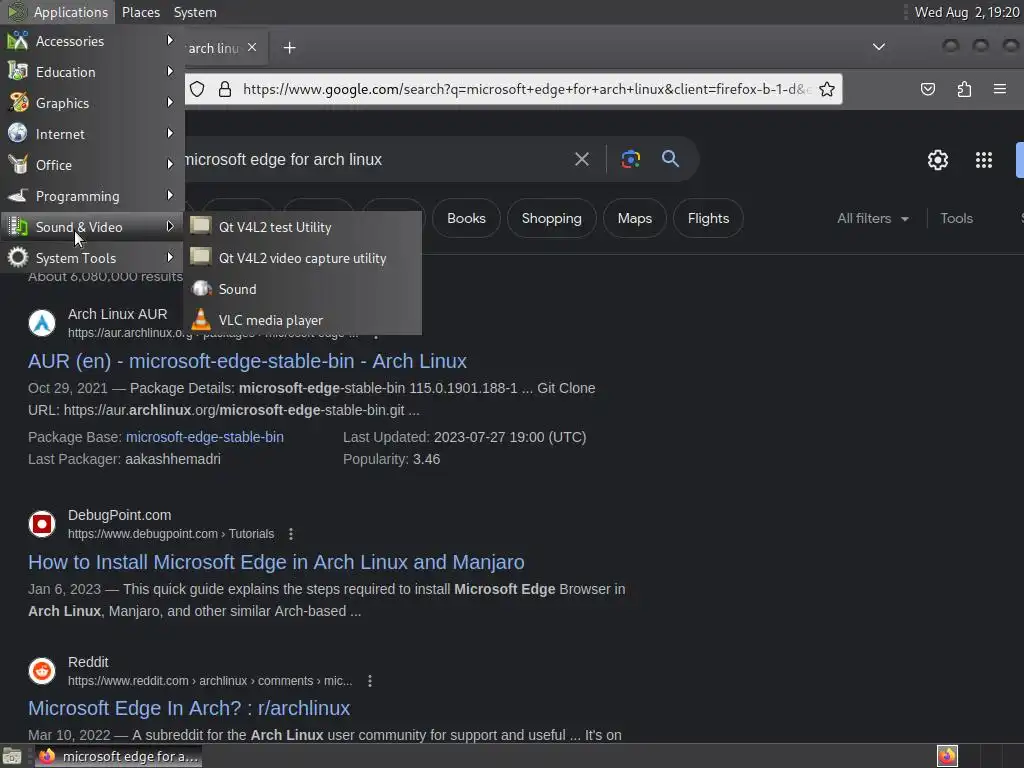Switch to Firefox taskbar window button
This screenshot has height=768, width=1024.
(x=118, y=756)
